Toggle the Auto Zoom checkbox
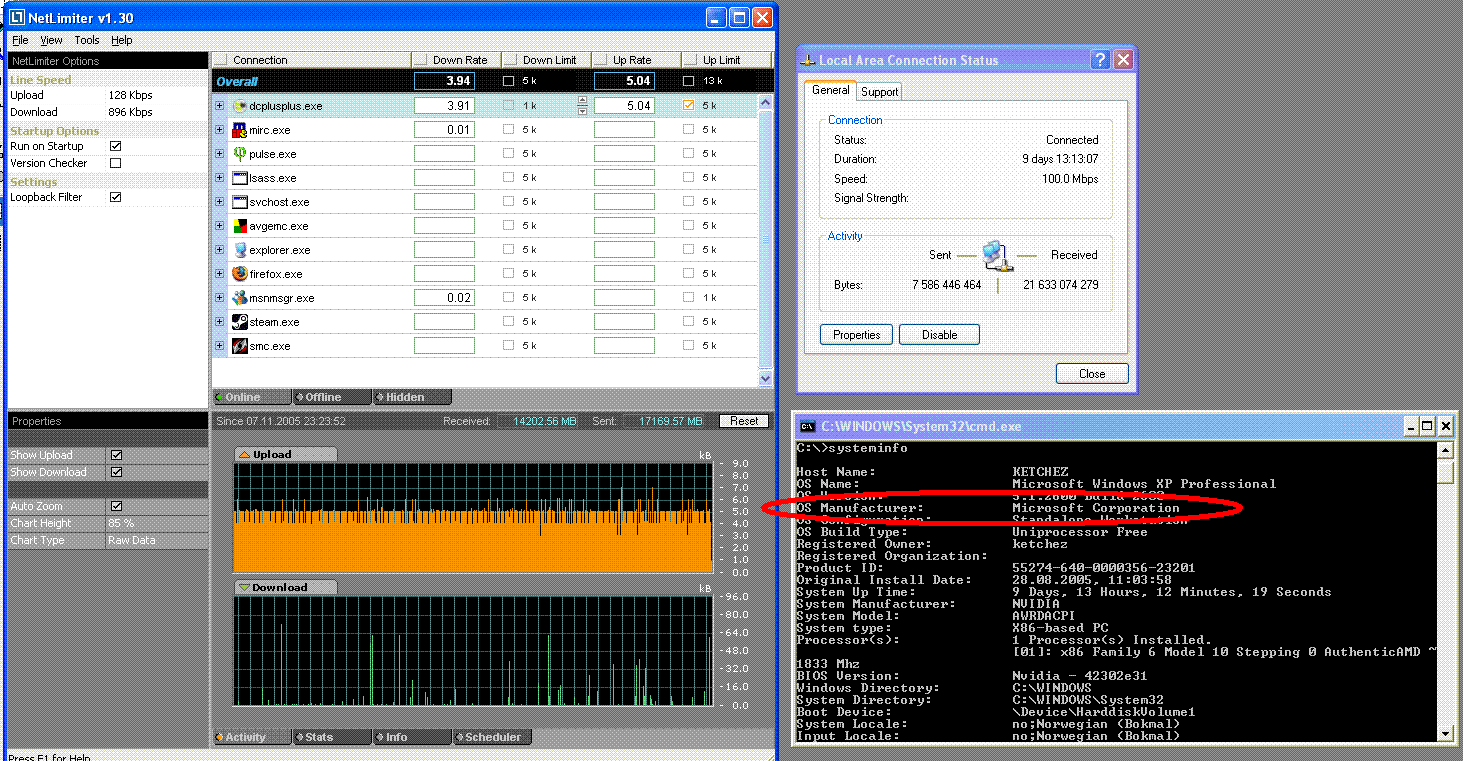The height and width of the screenshot is (761, 1463). point(116,506)
